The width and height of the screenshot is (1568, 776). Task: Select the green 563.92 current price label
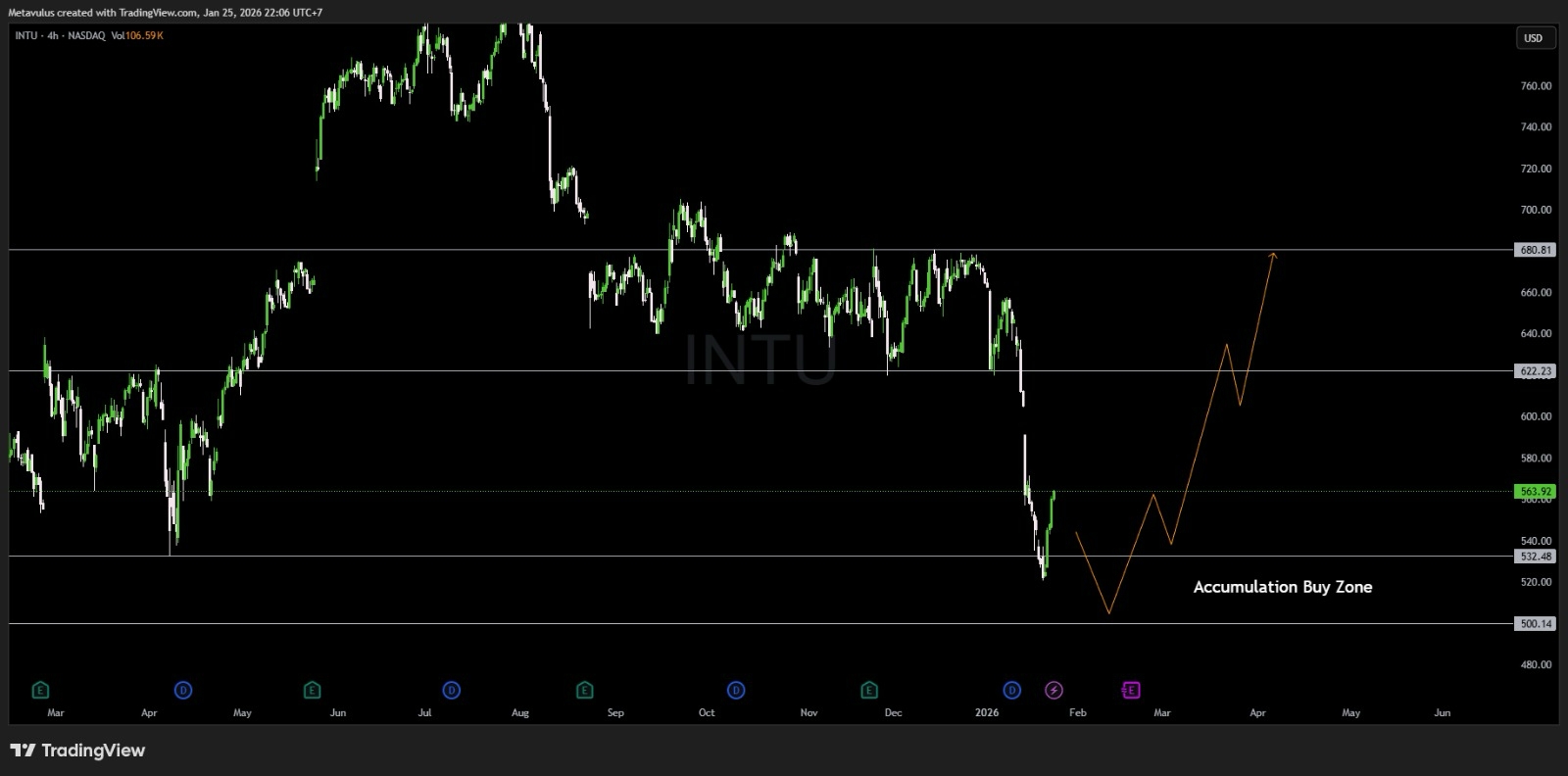click(x=1535, y=491)
